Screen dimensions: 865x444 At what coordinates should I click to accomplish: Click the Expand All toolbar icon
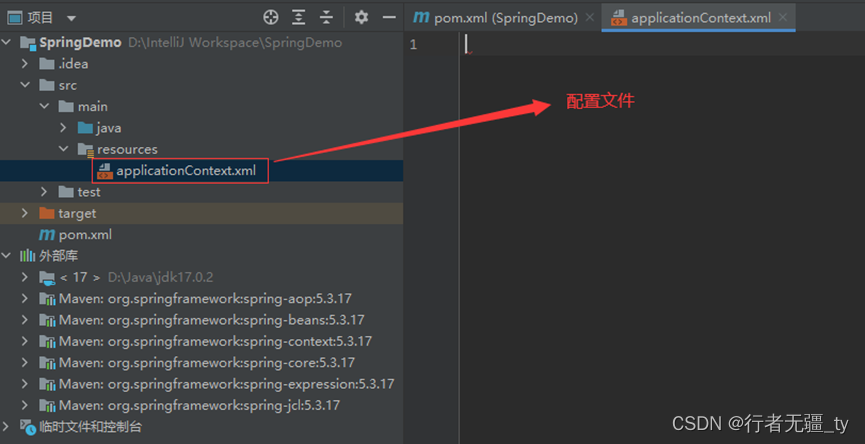[x=298, y=18]
